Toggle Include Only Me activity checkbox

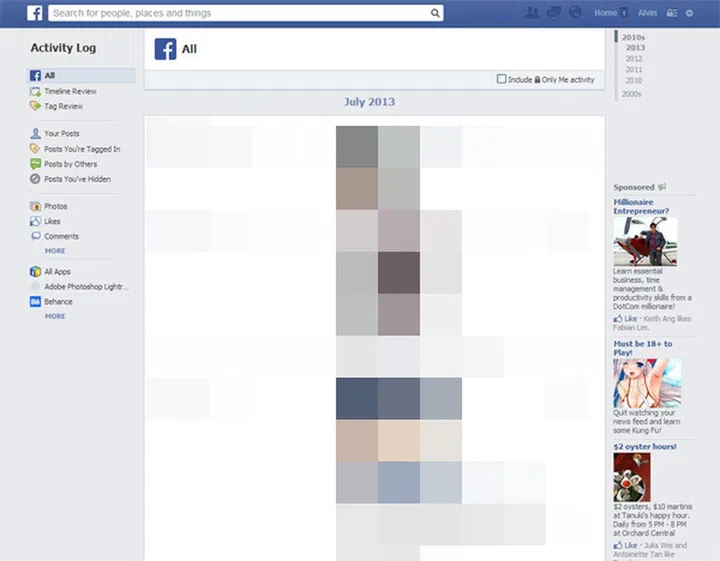click(501, 79)
